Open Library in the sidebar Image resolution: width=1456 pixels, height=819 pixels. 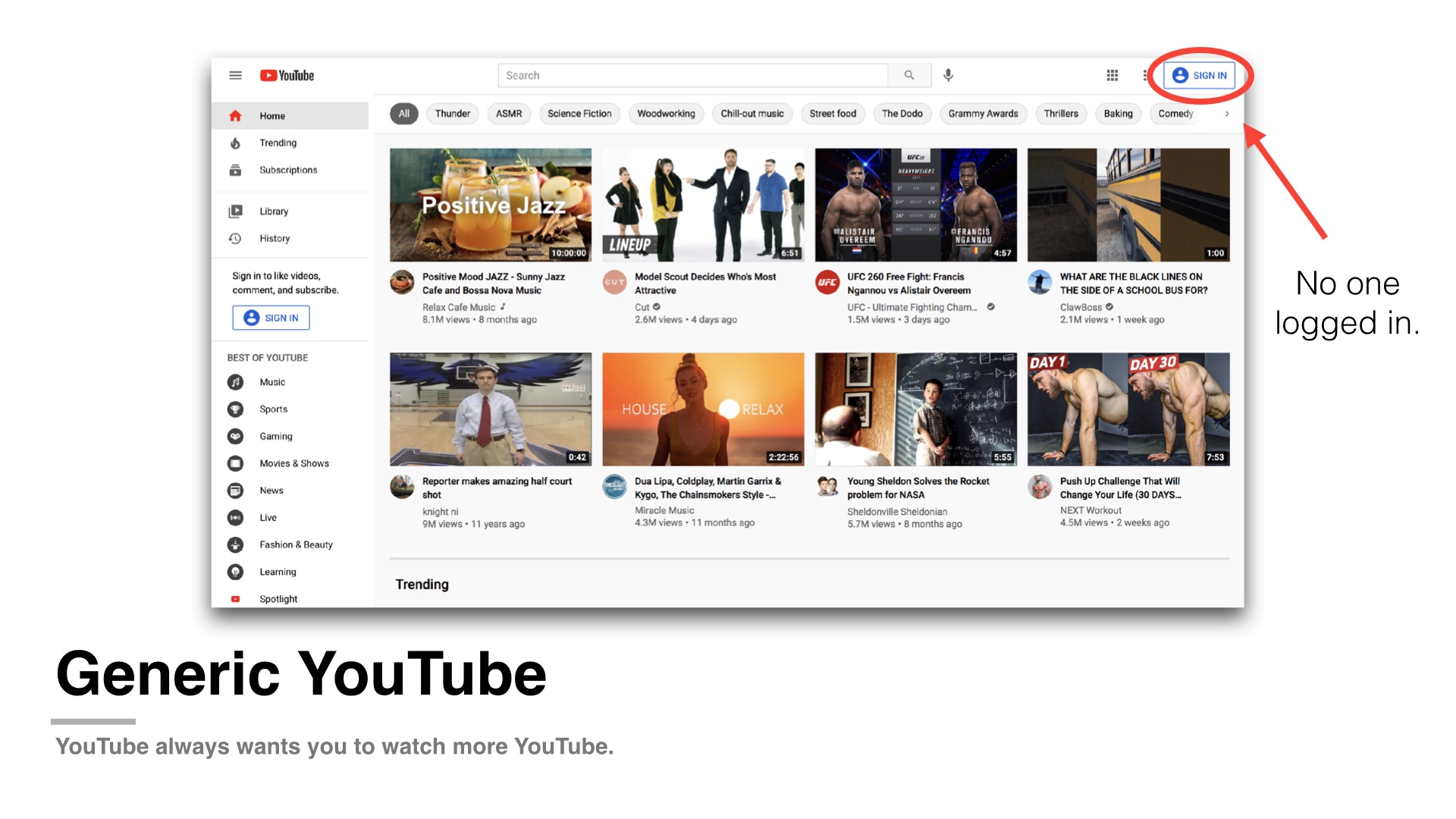click(290, 212)
